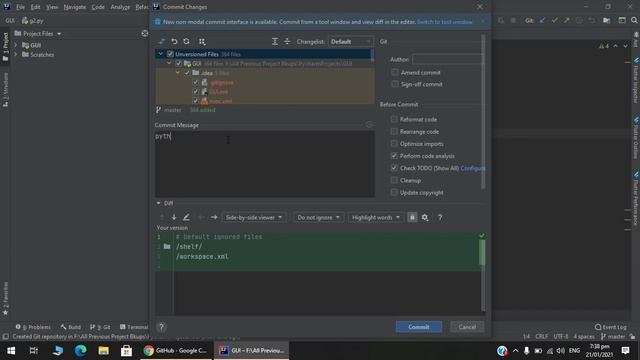Toggle Unversioned Files checkbox
This screenshot has width=640, height=360.
click(170, 54)
